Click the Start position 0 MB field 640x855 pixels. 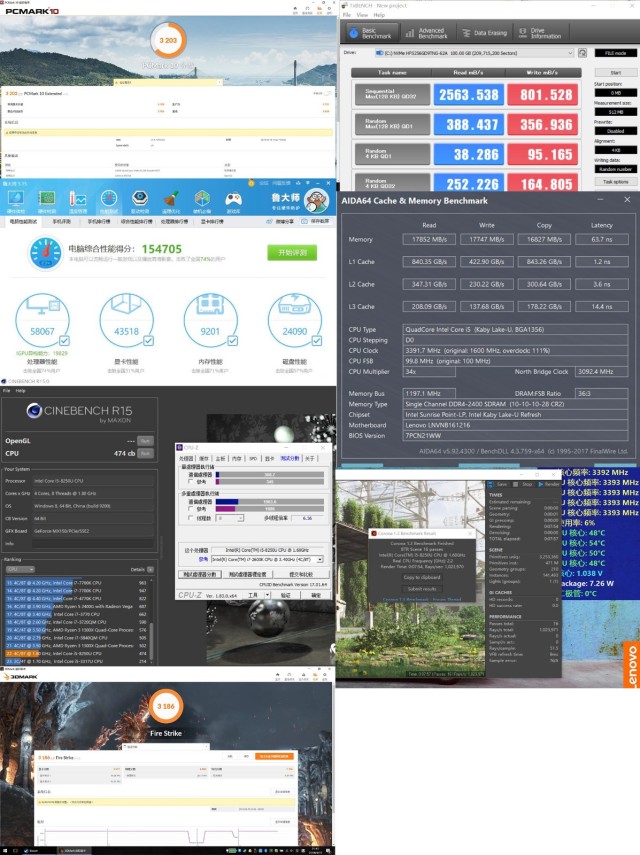point(615,93)
